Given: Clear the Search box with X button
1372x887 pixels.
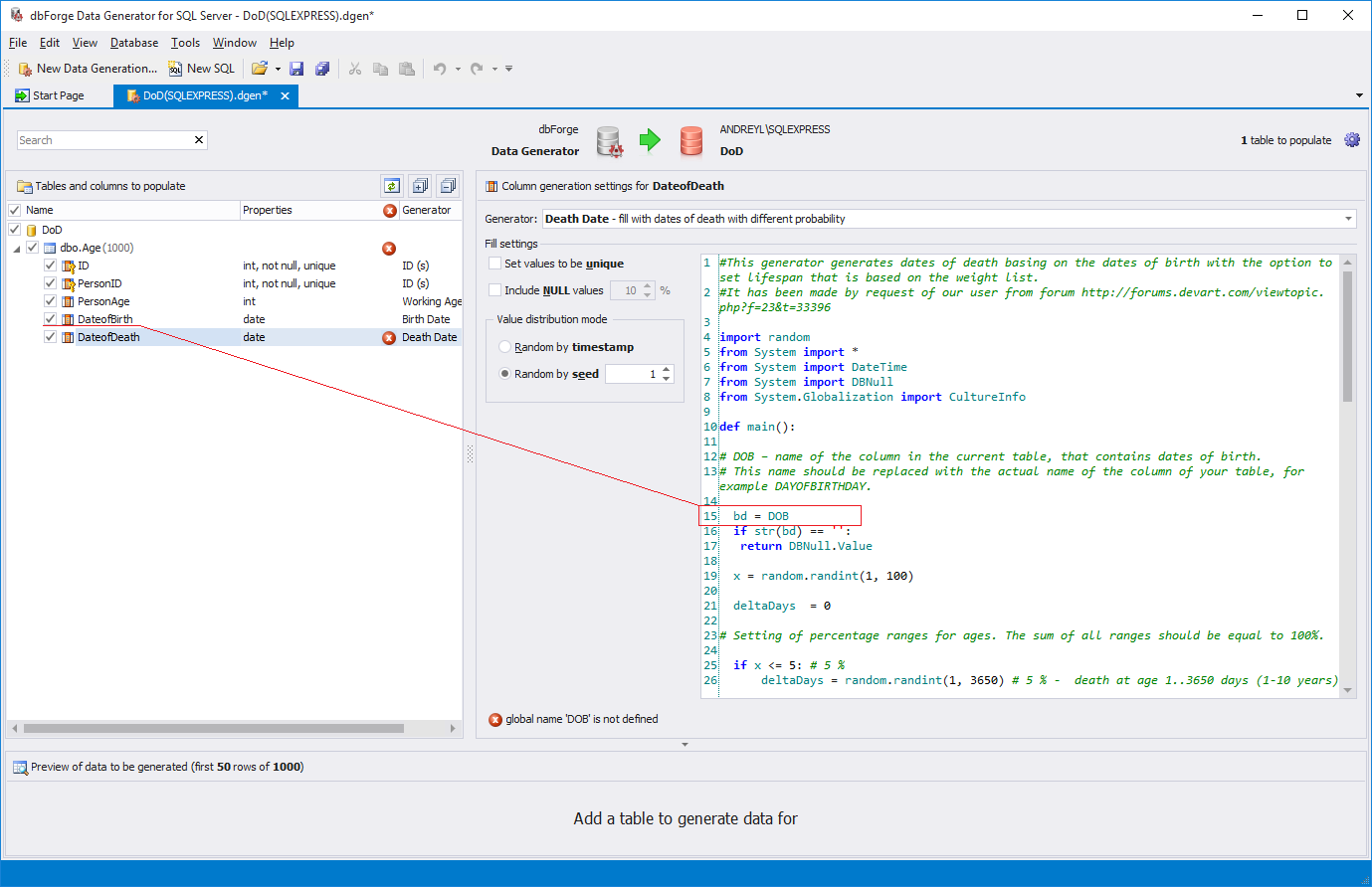Looking at the screenshot, I should pyautogui.click(x=199, y=140).
